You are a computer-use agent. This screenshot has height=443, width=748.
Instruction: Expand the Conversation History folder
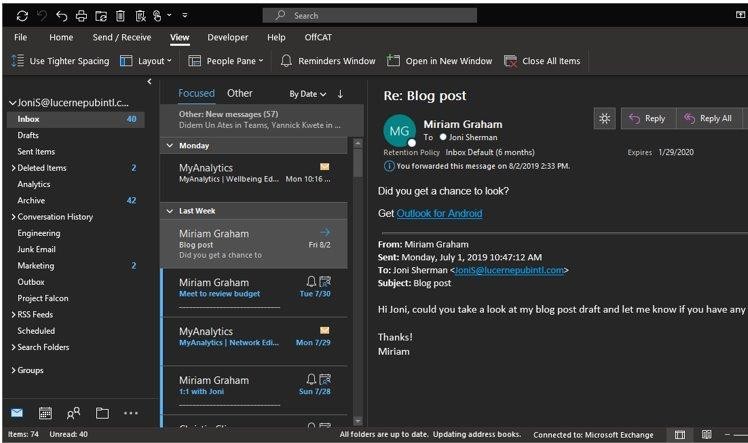13,217
